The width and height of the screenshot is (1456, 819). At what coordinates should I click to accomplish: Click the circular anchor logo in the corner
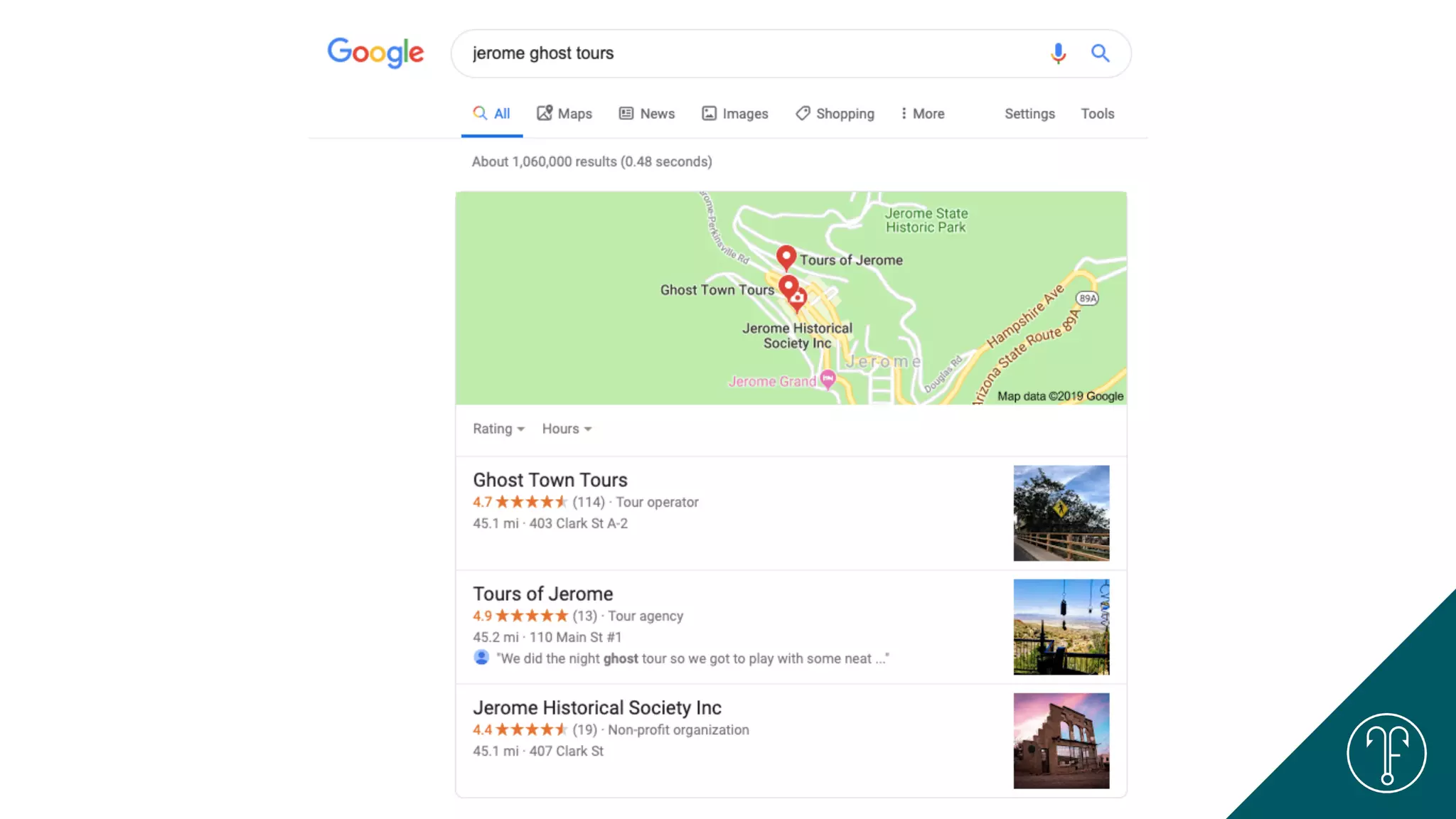click(x=1386, y=753)
